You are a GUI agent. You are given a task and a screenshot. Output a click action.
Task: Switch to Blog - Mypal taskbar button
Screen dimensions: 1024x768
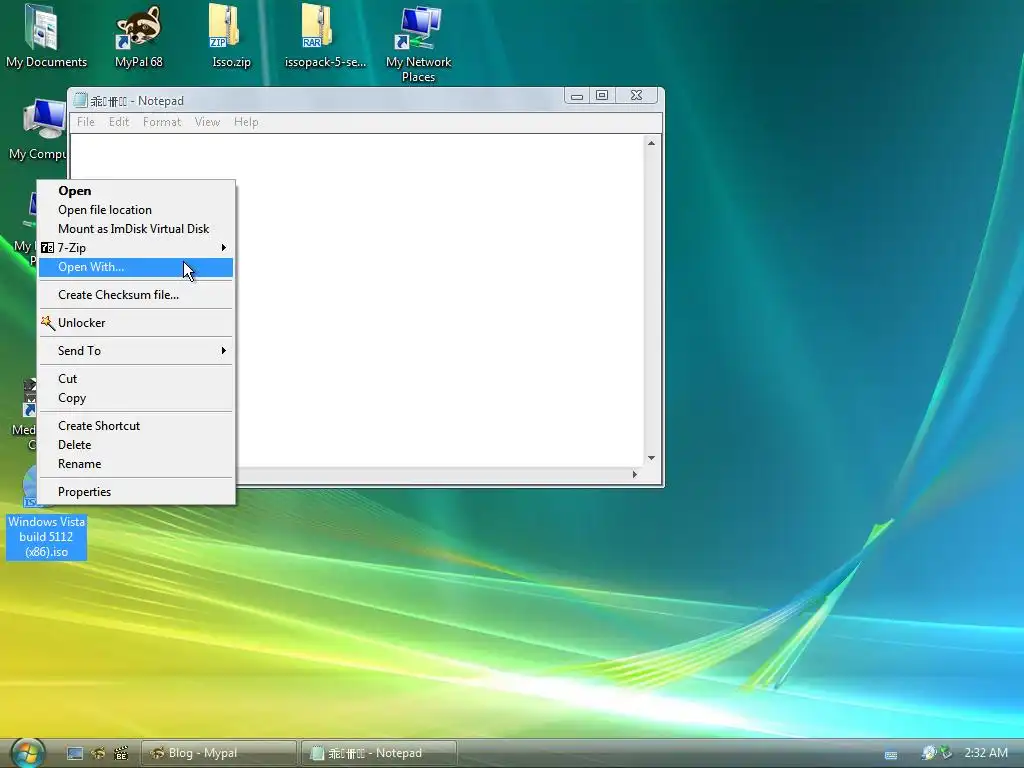tap(219, 753)
